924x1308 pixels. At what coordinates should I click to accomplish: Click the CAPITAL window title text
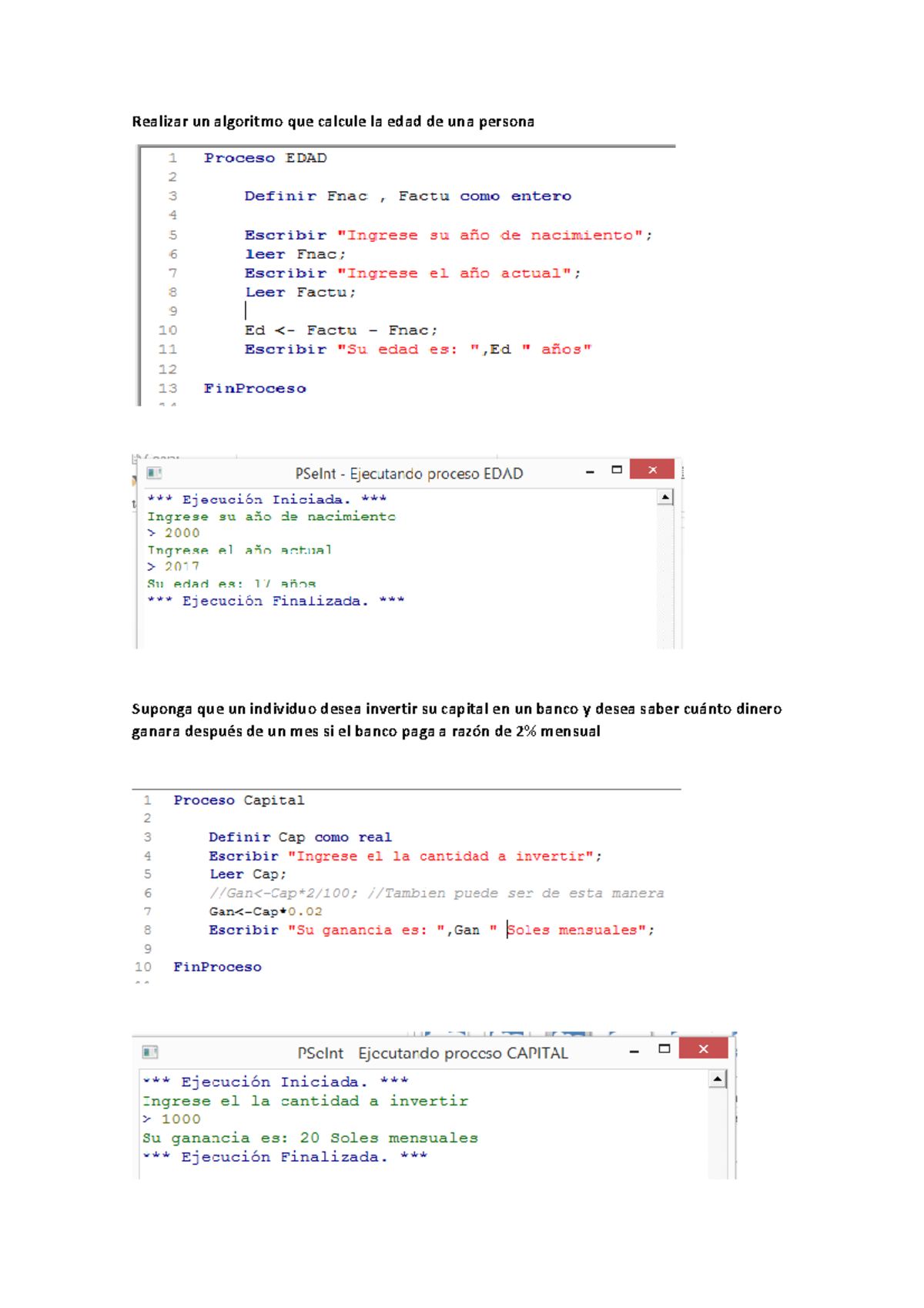click(x=432, y=1053)
